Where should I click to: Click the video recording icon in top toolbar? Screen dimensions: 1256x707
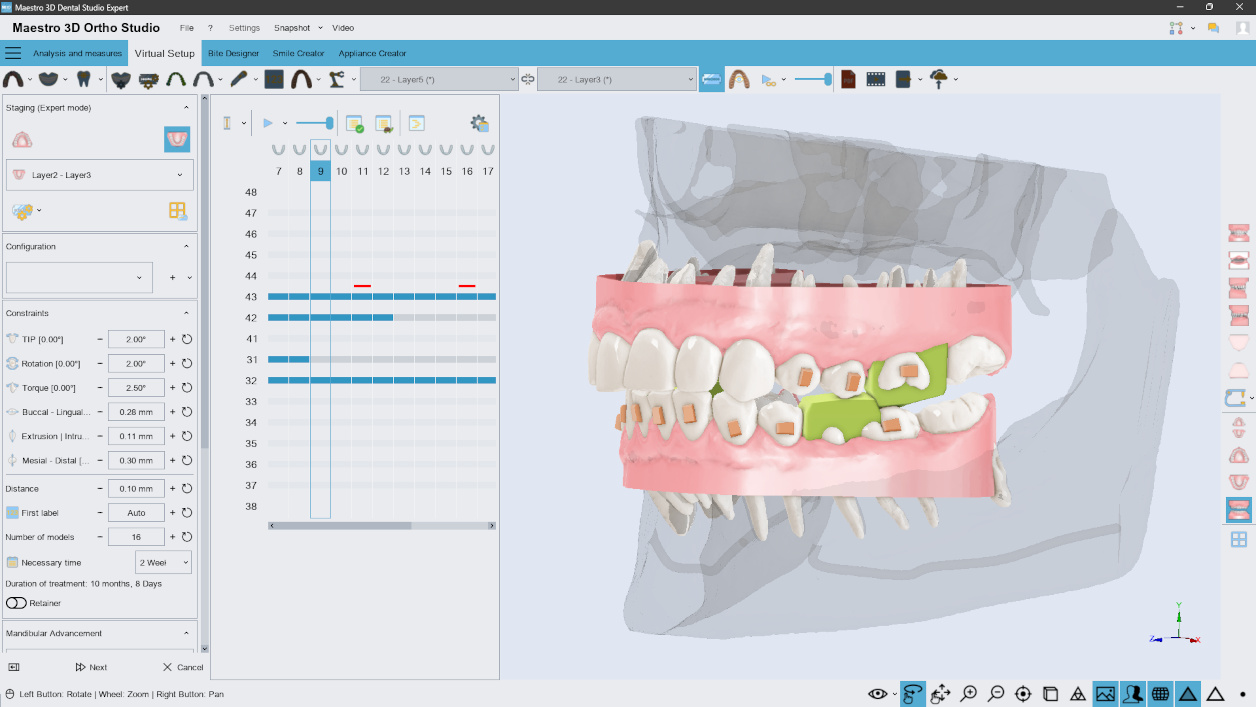pos(876,78)
